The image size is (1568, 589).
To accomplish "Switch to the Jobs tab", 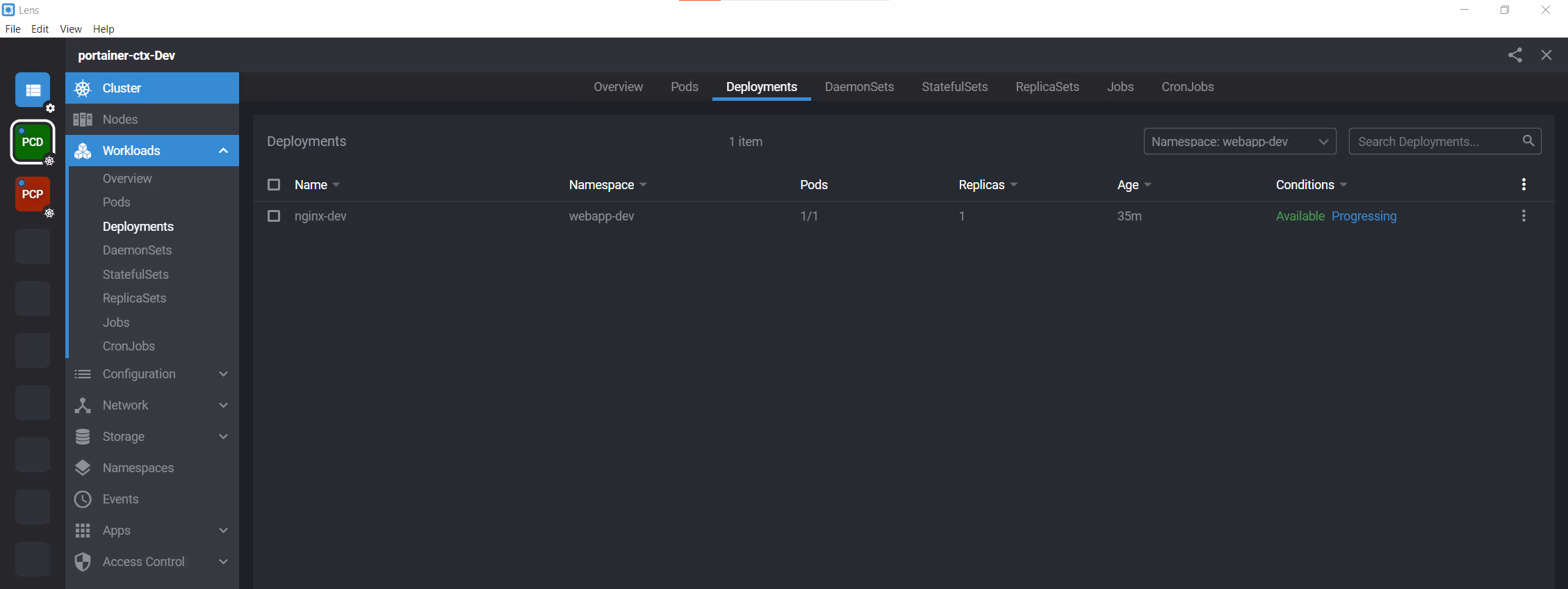I will pyautogui.click(x=1120, y=87).
